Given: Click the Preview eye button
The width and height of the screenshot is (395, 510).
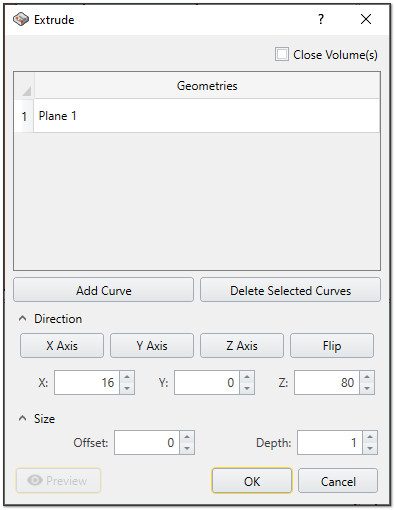Looking at the screenshot, I should click(x=58, y=481).
